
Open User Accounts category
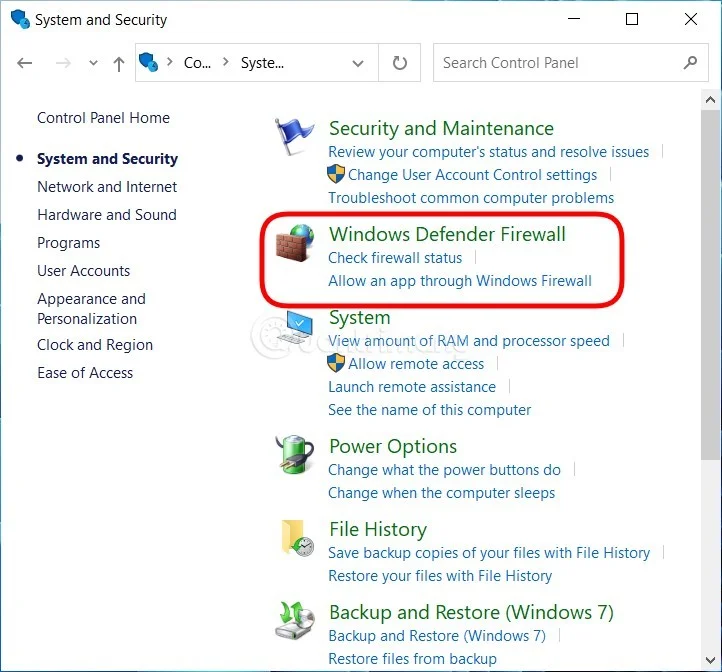pos(83,271)
